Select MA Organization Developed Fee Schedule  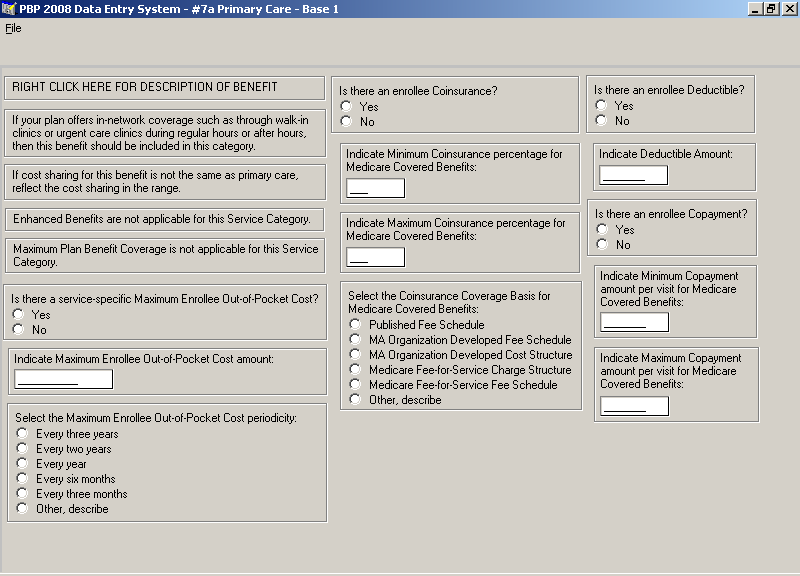[x=355, y=339]
